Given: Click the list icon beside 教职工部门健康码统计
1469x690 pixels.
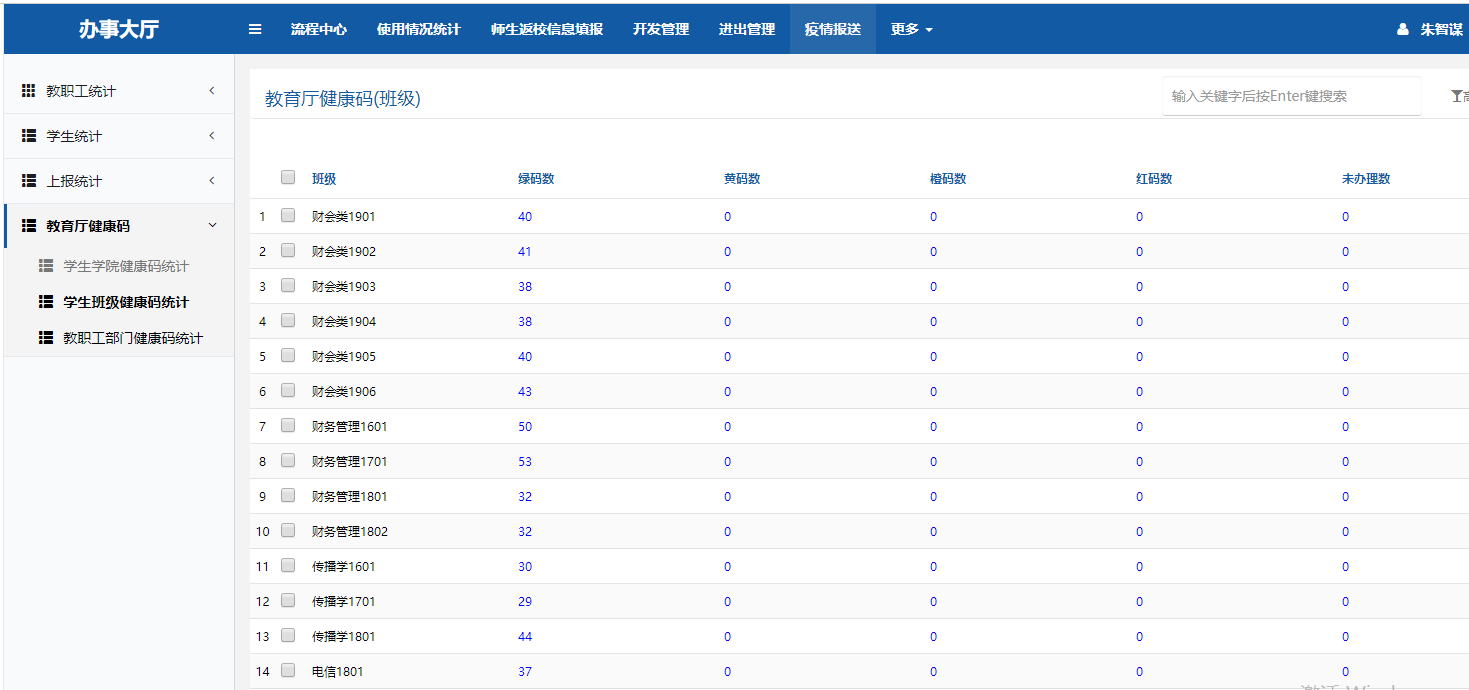Looking at the screenshot, I should click(46, 338).
